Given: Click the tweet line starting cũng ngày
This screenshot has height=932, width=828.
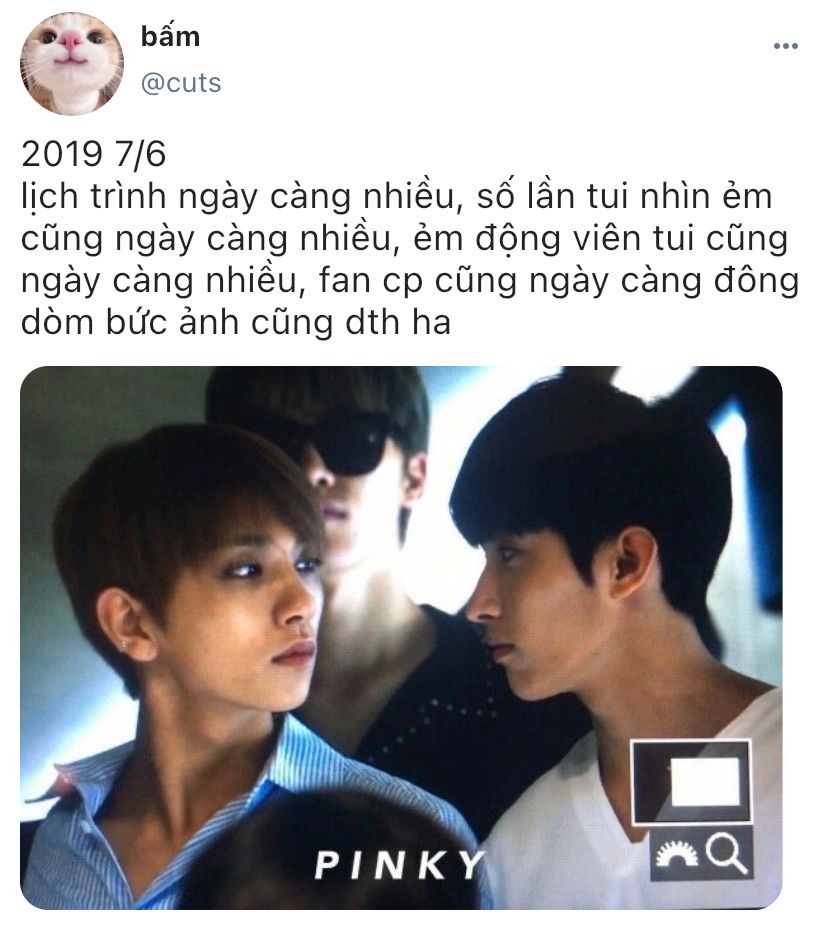Looking at the screenshot, I should 404,240.
